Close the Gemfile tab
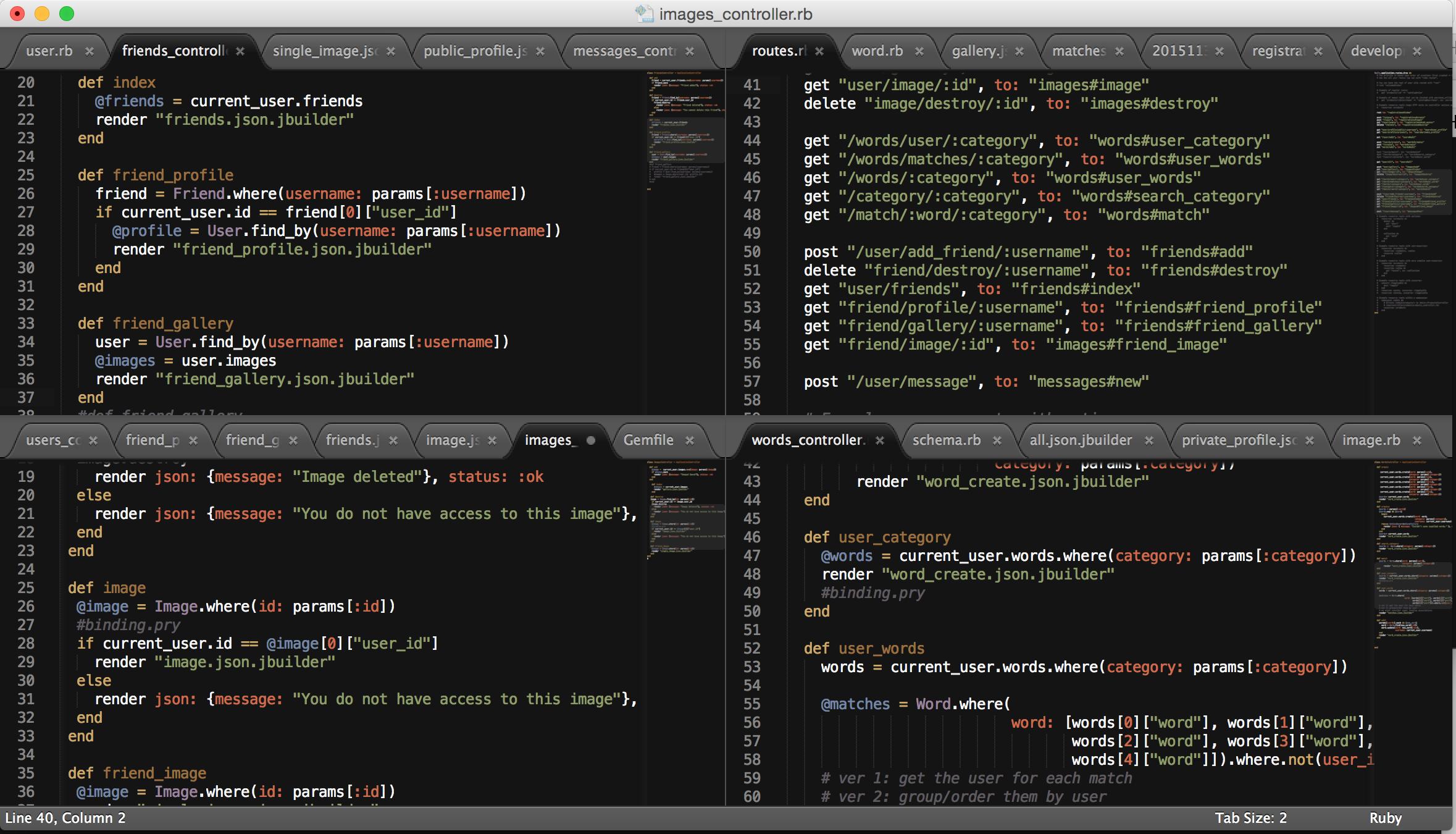 click(690, 440)
